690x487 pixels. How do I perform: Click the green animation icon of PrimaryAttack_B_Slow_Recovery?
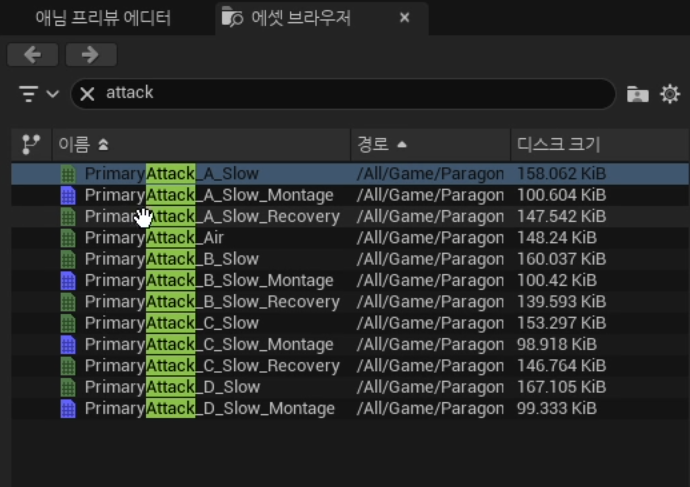click(68, 302)
